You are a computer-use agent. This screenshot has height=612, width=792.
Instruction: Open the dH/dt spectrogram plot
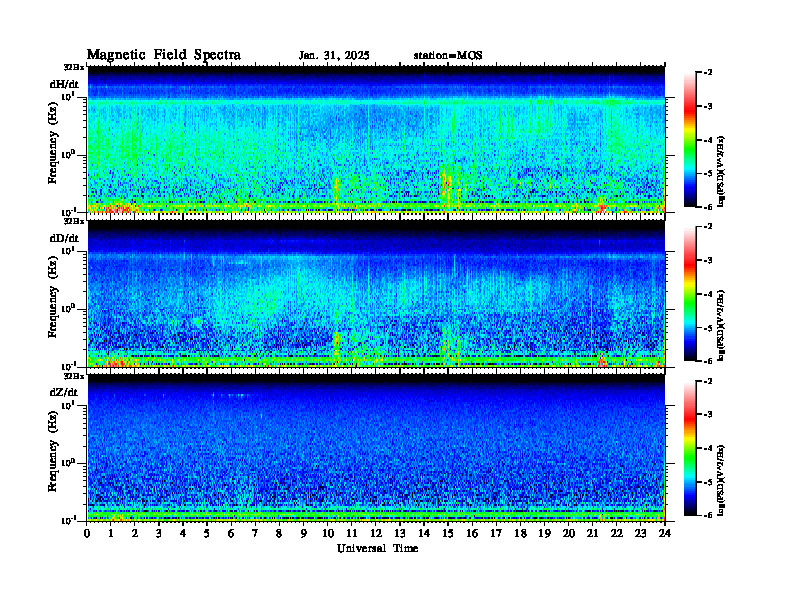pos(376,139)
